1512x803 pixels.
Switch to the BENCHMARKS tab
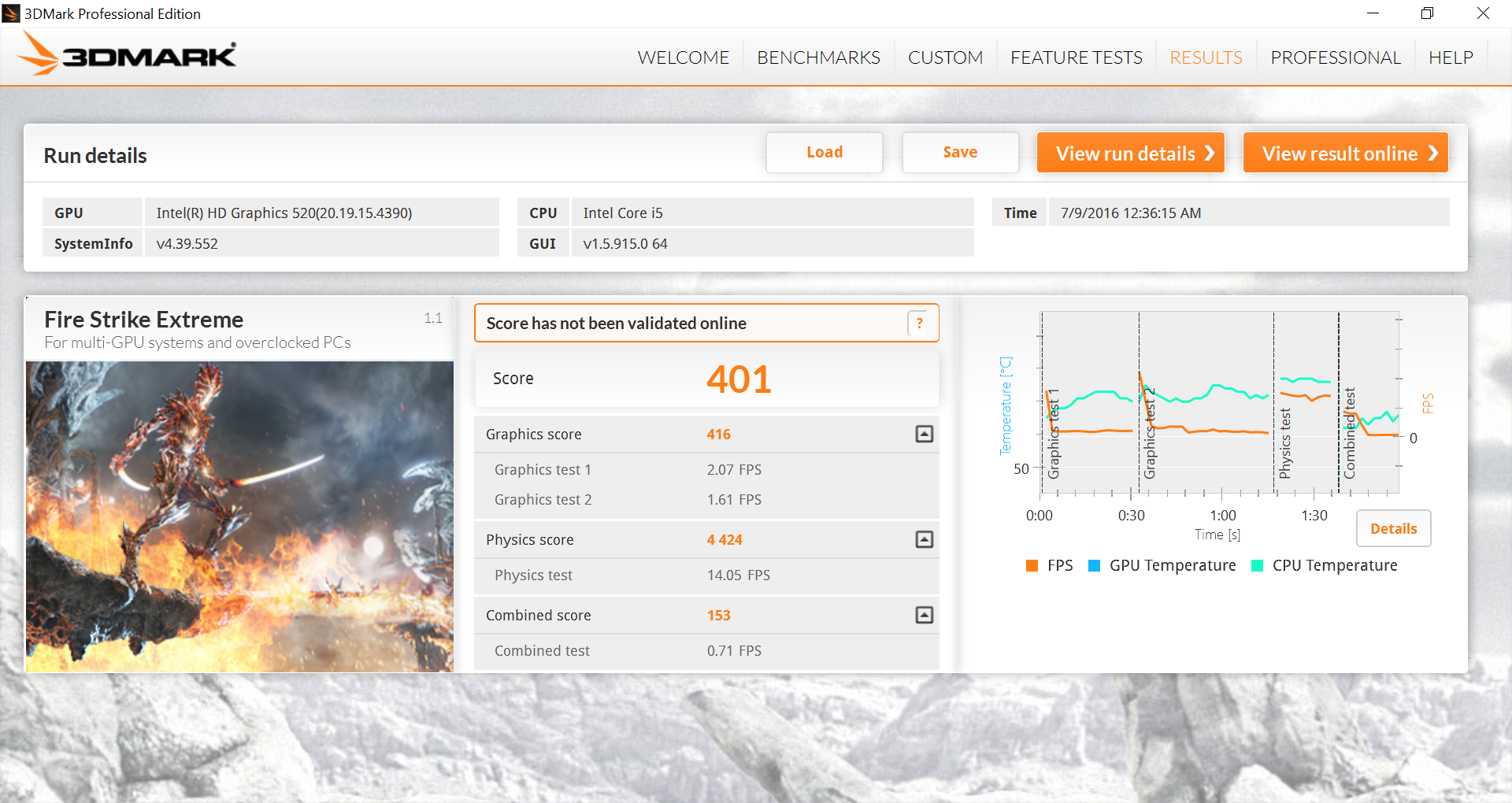(x=818, y=57)
